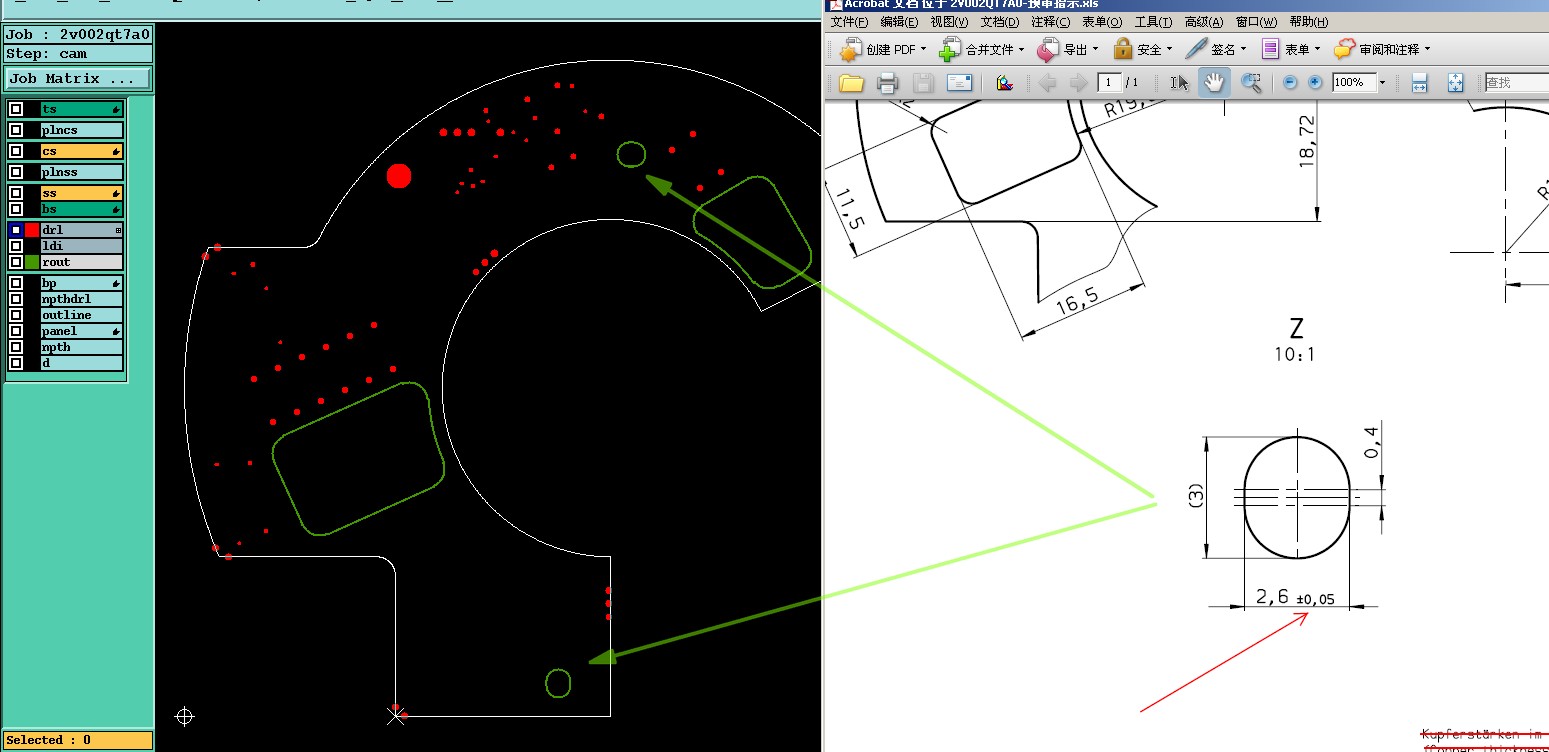Open the 高级(A) menu in Acrobat
Viewport: 1549px width, 752px height.
[1205, 22]
